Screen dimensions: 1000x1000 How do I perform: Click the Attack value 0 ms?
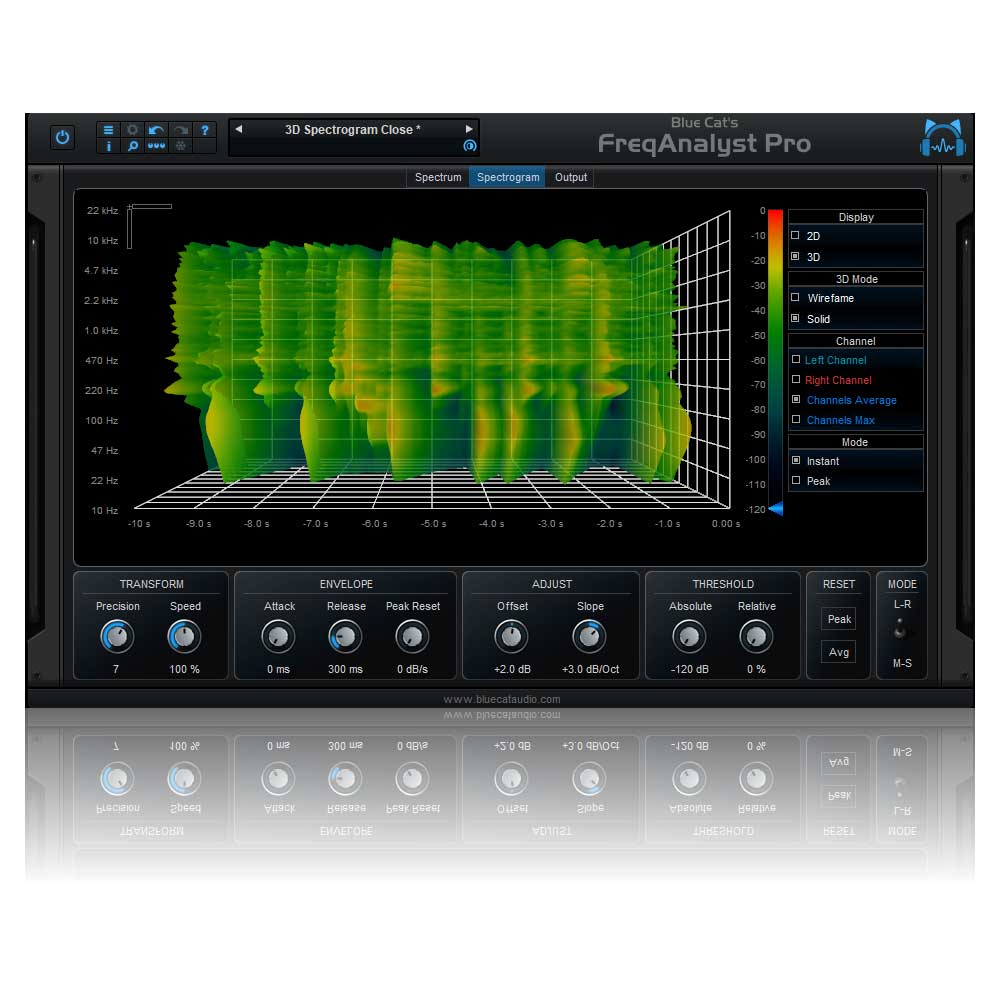click(x=278, y=669)
